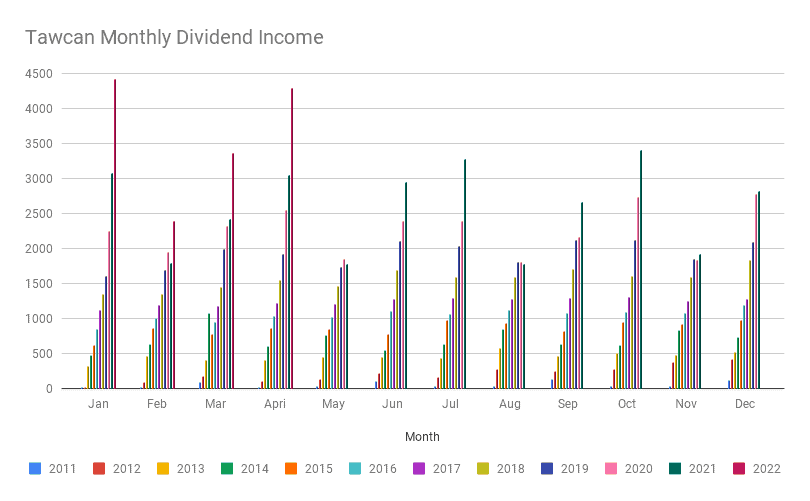Click the tallest Oct bar for 2021
This screenshot has width=810, height=501.
click(x=641, y=270)
